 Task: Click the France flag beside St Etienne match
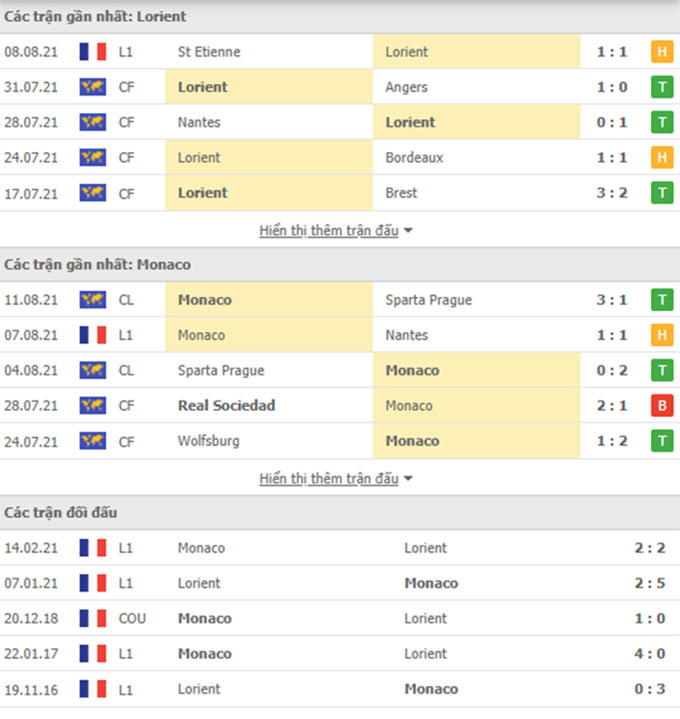[x=93, y=52]
